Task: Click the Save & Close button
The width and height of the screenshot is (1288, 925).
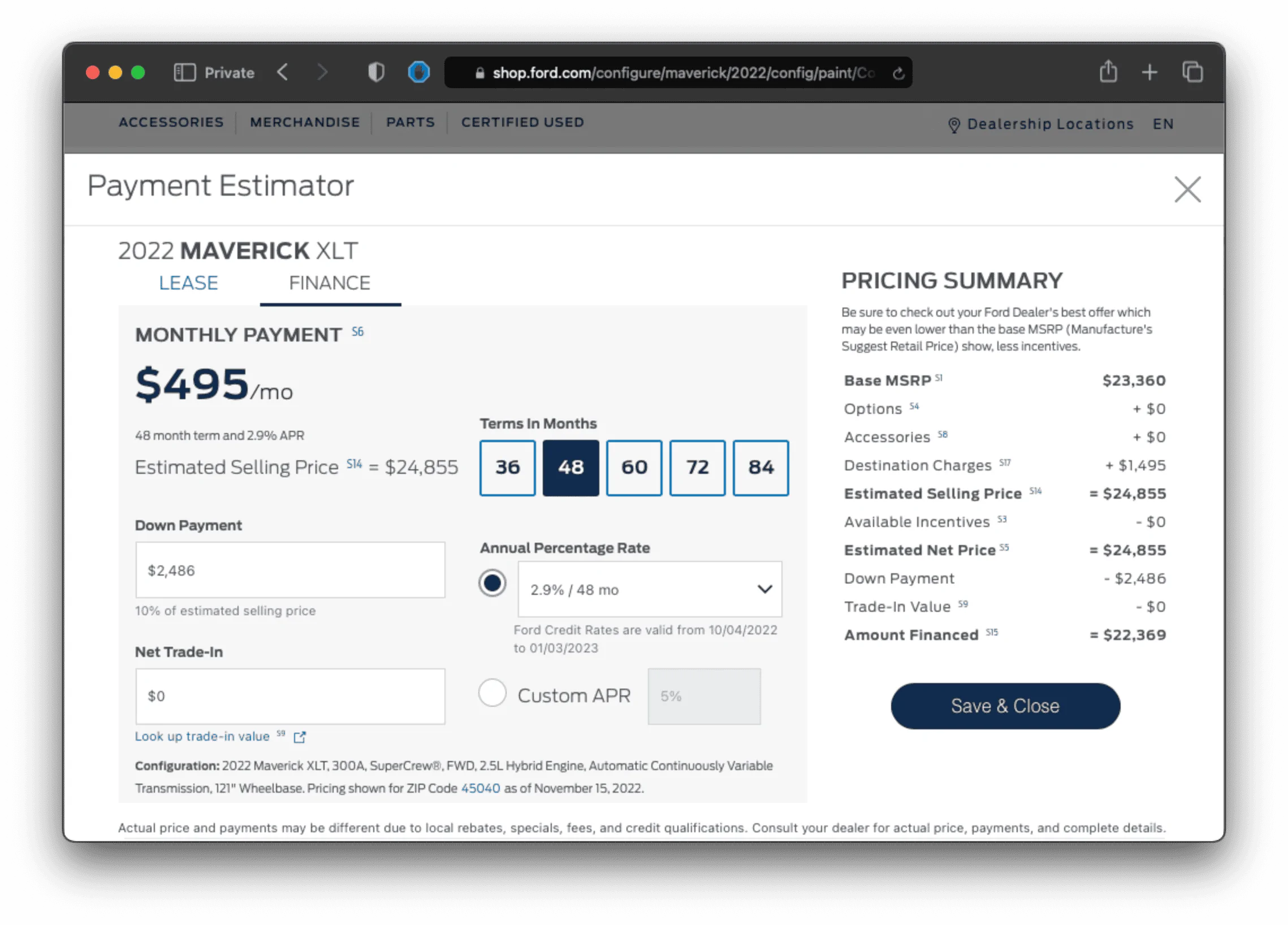Action: 1005,706
